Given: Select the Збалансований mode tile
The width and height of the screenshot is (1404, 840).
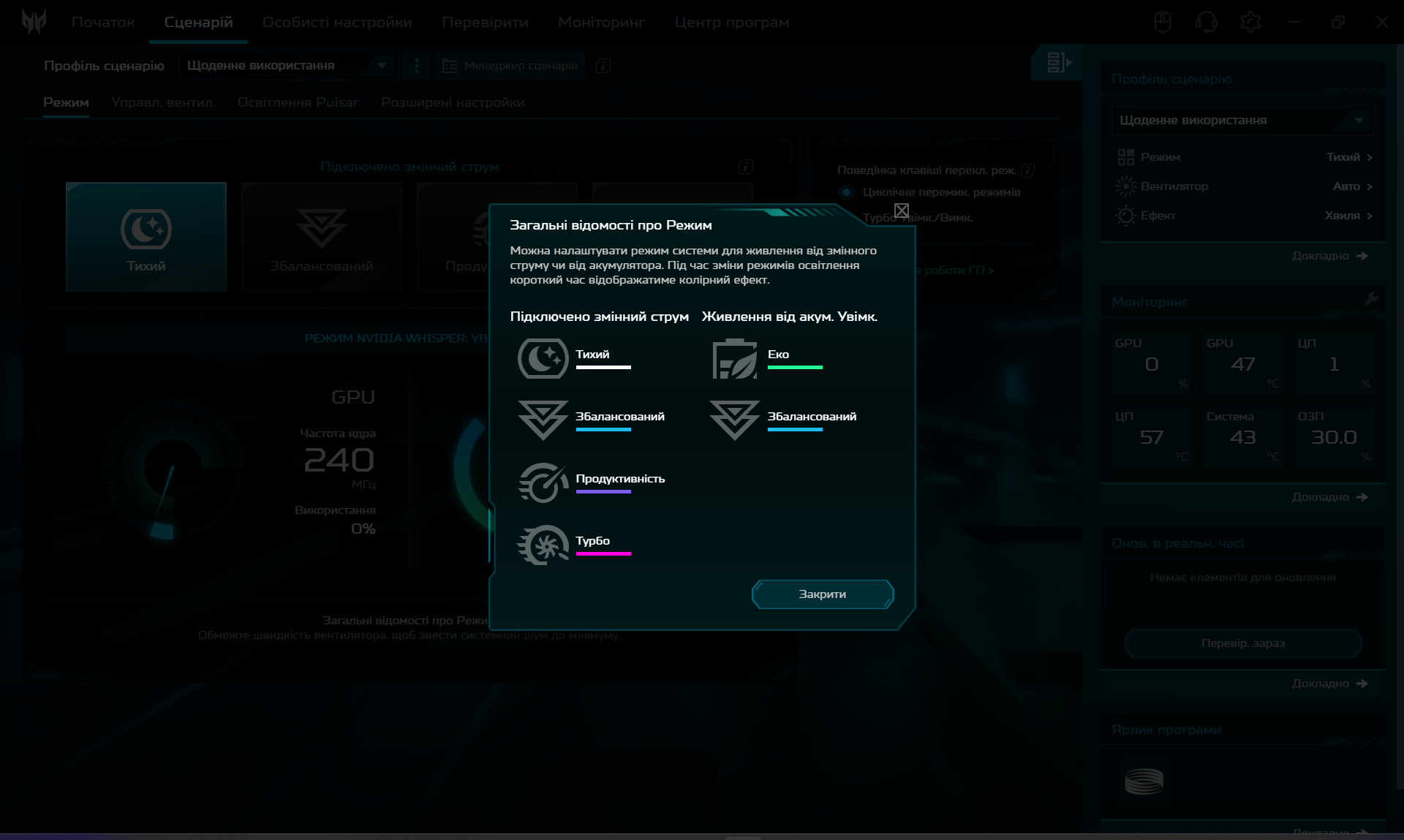Looking at the screenshot, I should tap(321, 237).
